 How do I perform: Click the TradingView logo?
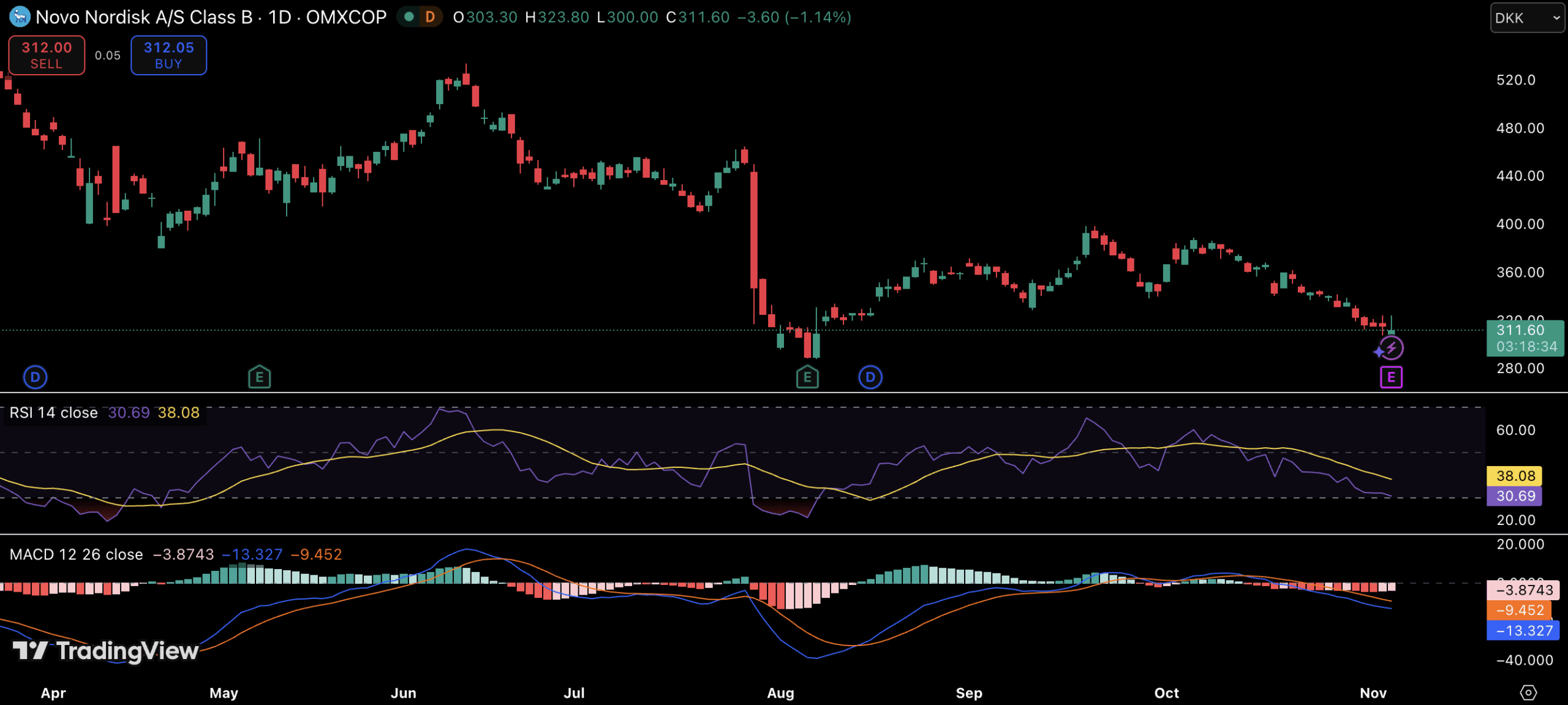(105, 650)
